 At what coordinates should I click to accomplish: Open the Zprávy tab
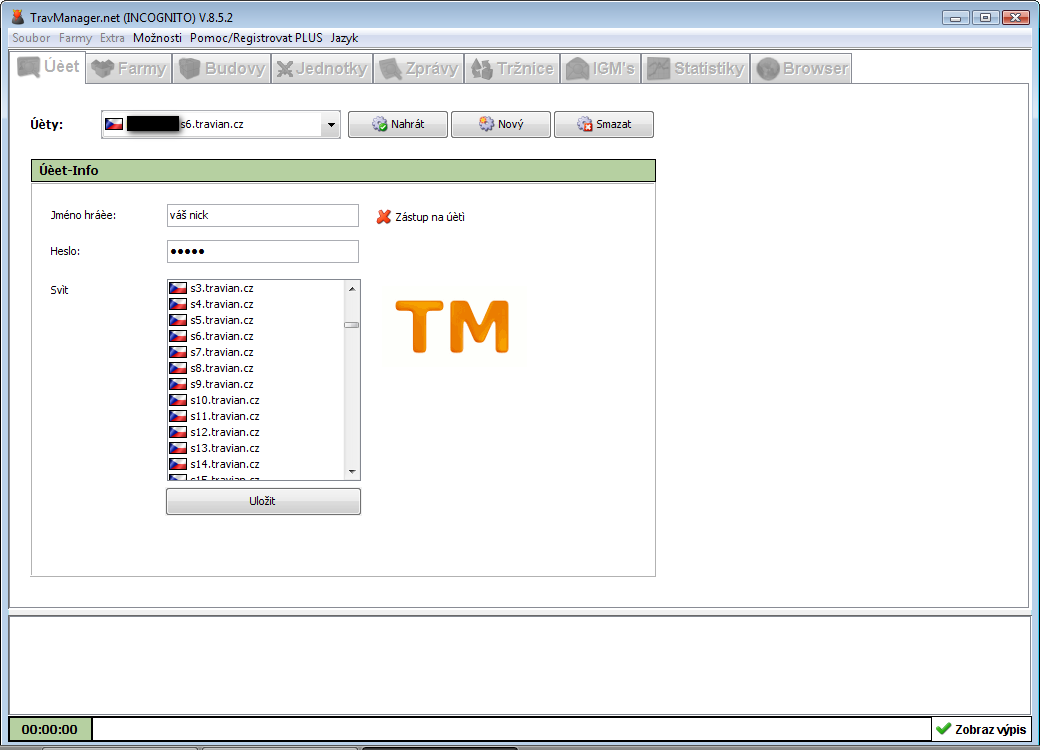tap(419, 68)
